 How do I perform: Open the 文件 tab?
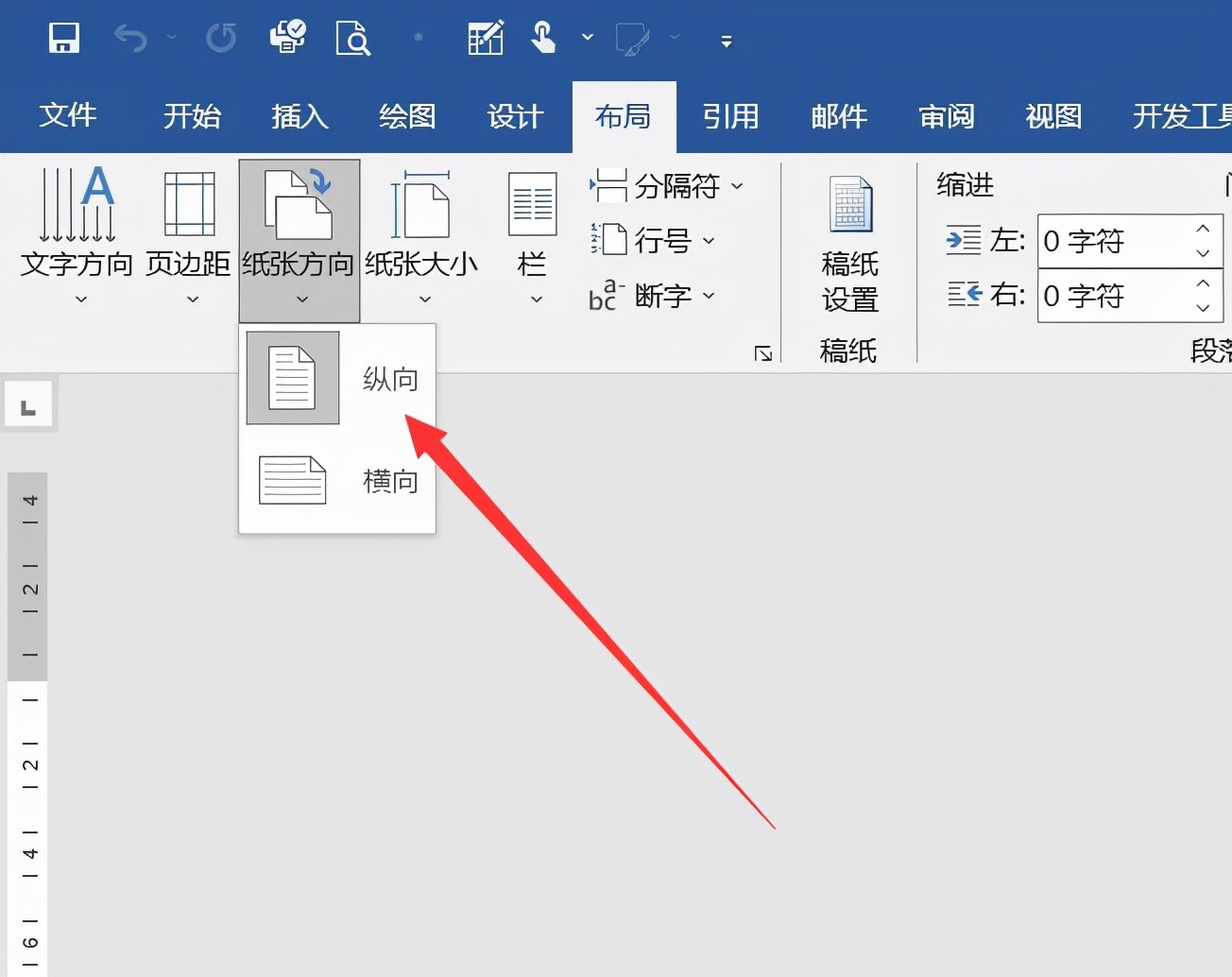tap(68, 116)
